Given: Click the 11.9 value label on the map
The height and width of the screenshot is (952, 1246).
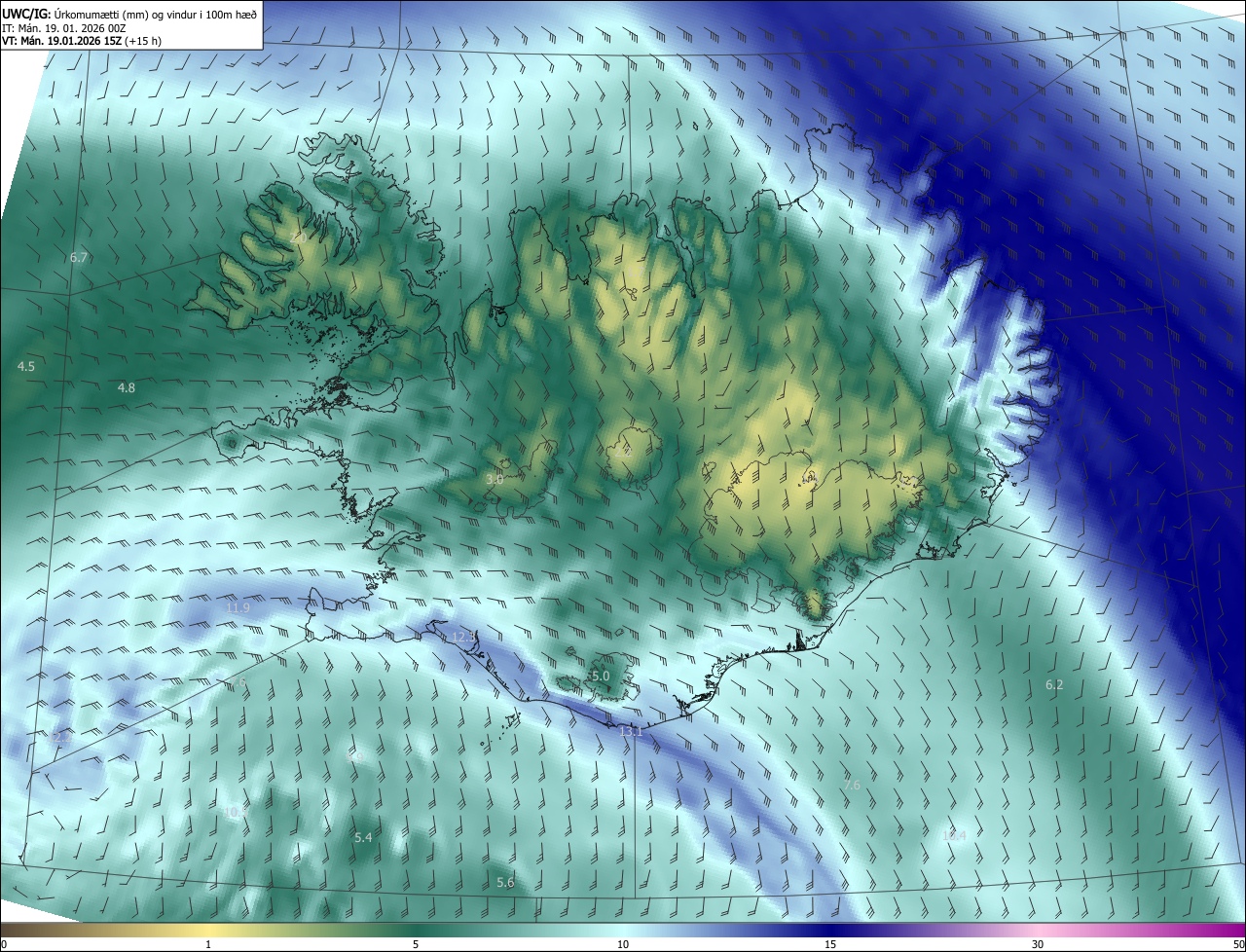Looking at the screenshot, I should tap(238, 608).
